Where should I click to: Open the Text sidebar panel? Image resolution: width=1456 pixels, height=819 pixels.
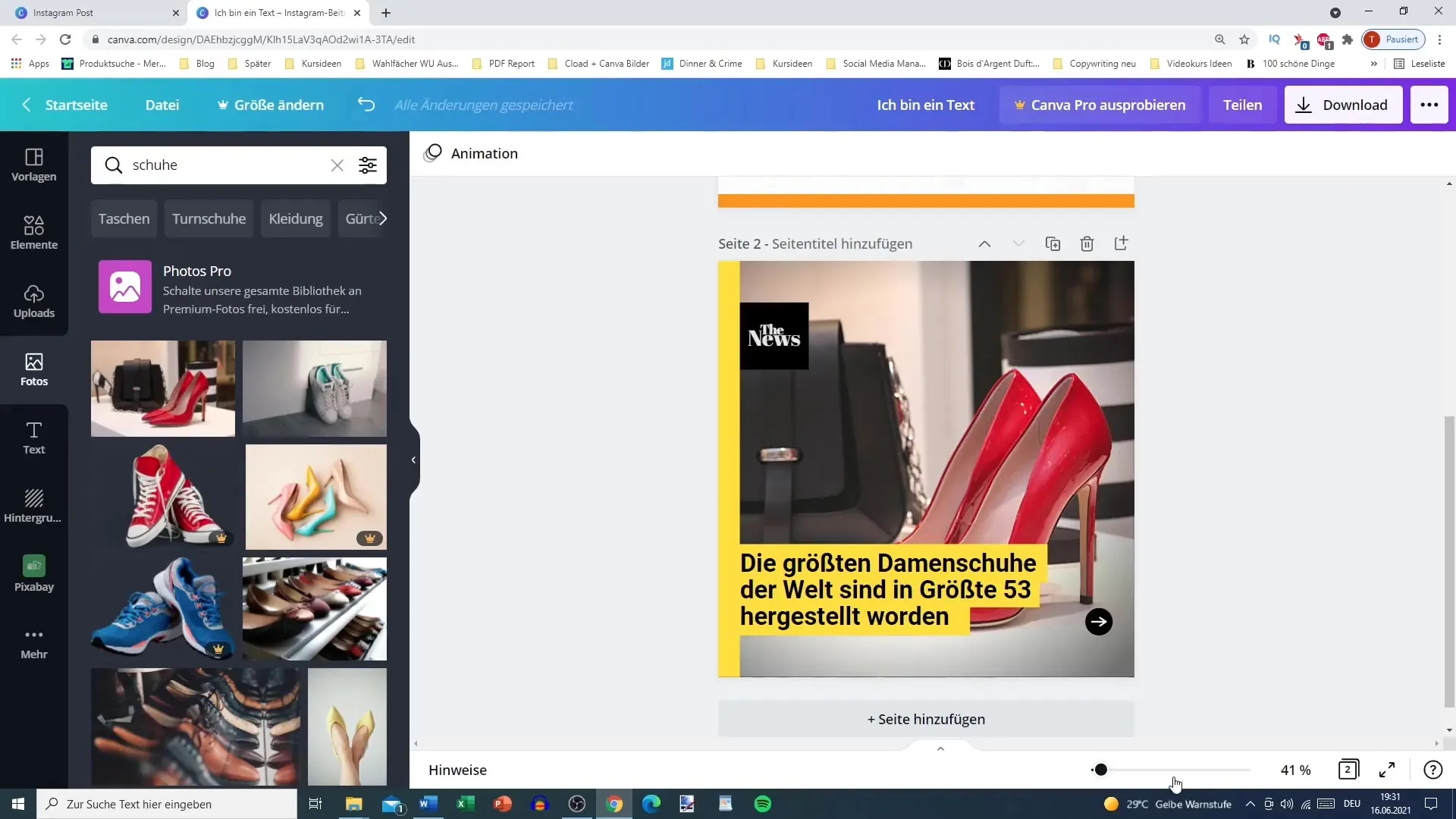coord(34,438)
